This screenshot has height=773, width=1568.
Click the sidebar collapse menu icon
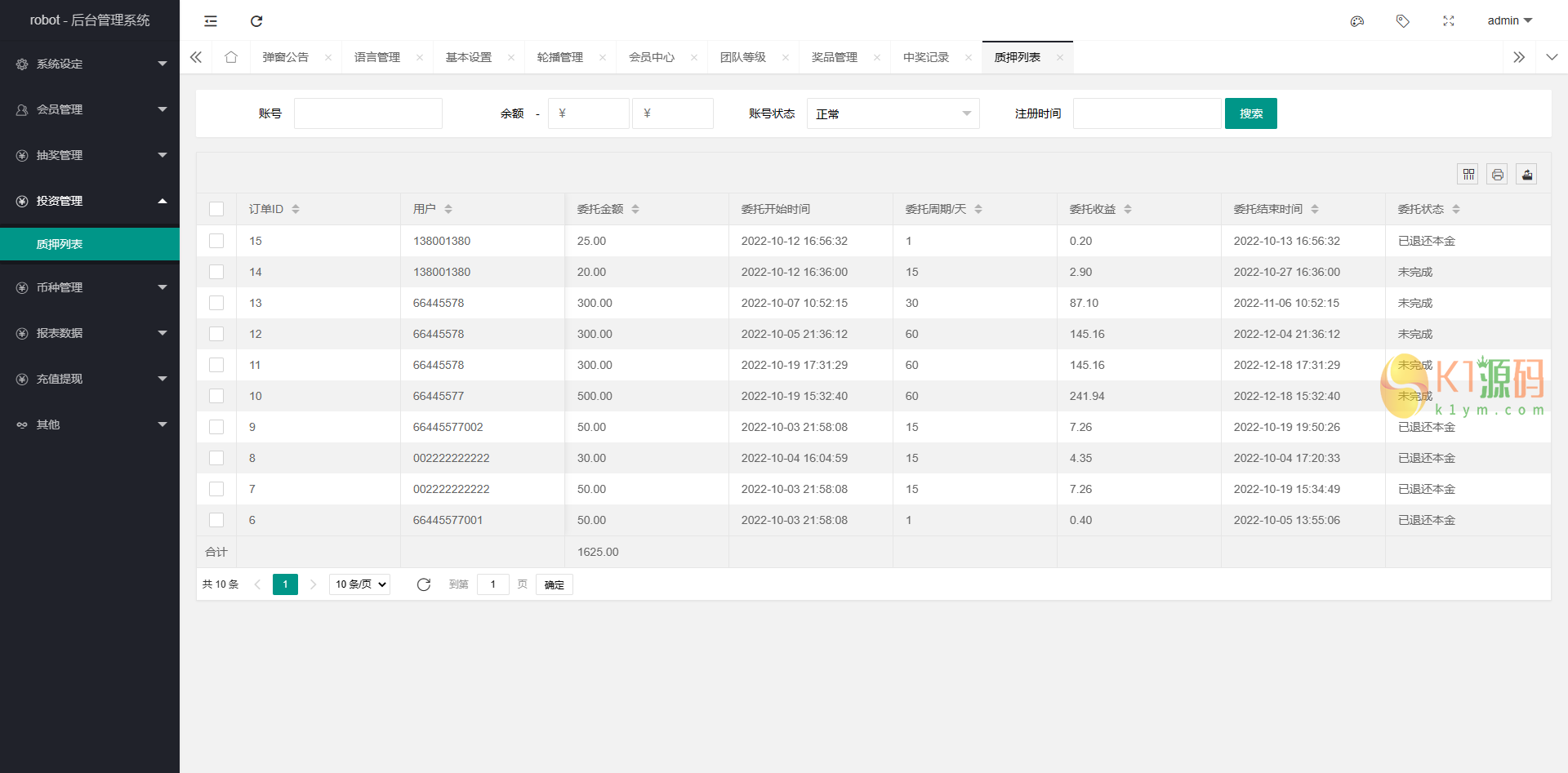point(211,21)
